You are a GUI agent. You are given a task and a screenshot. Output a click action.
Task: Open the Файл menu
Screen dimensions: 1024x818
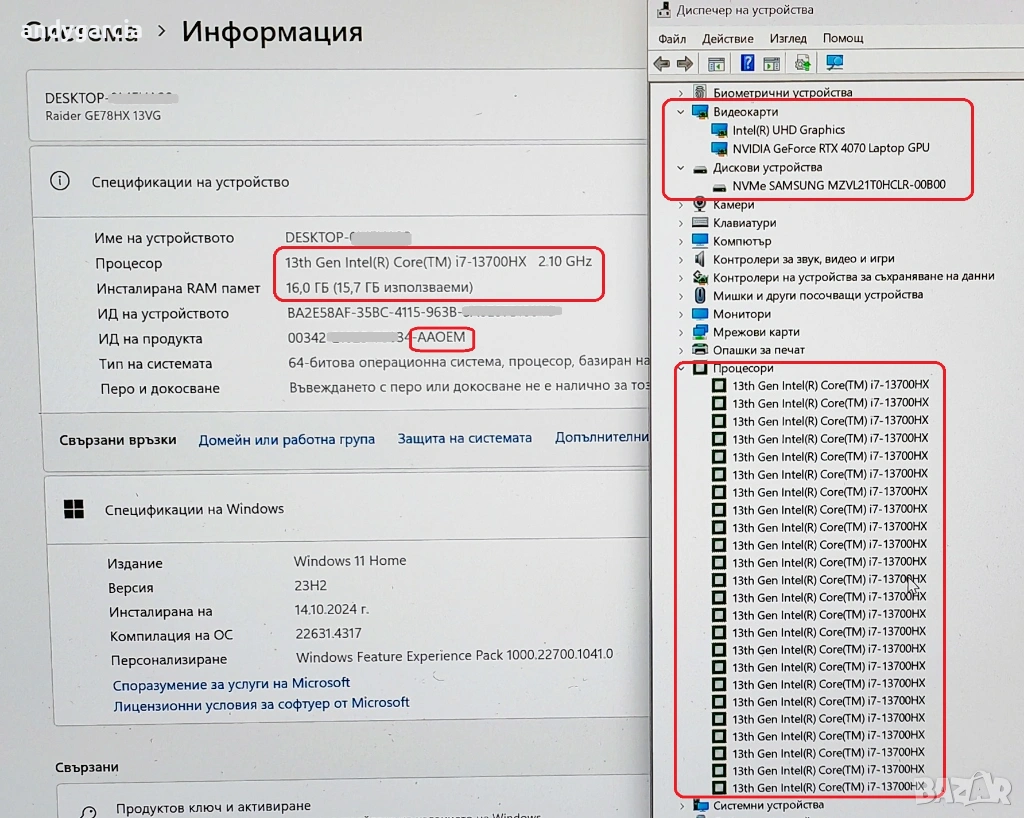[672, 38]
